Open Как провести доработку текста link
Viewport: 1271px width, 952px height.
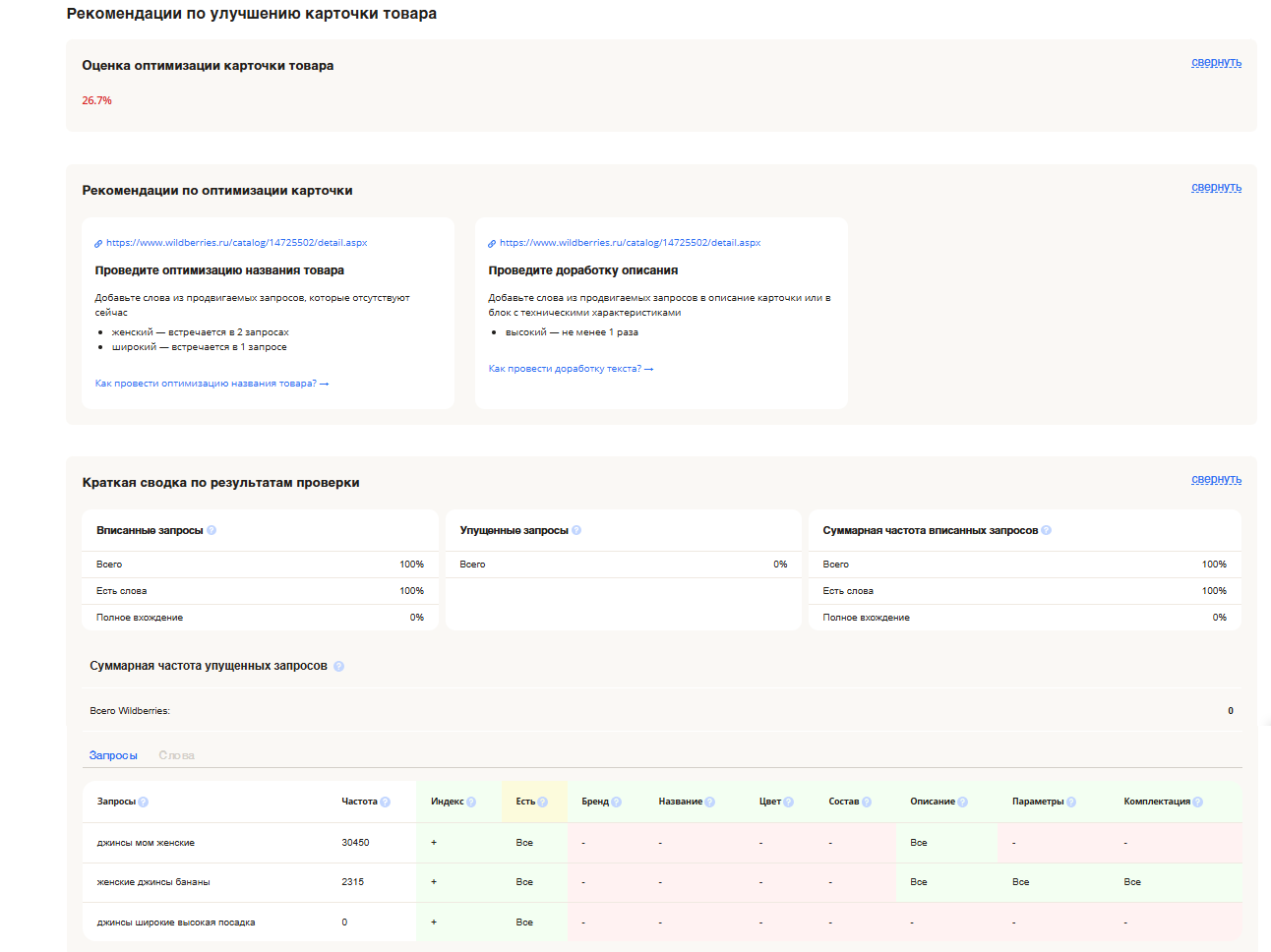pyautogui.click(x=571, y=369)
